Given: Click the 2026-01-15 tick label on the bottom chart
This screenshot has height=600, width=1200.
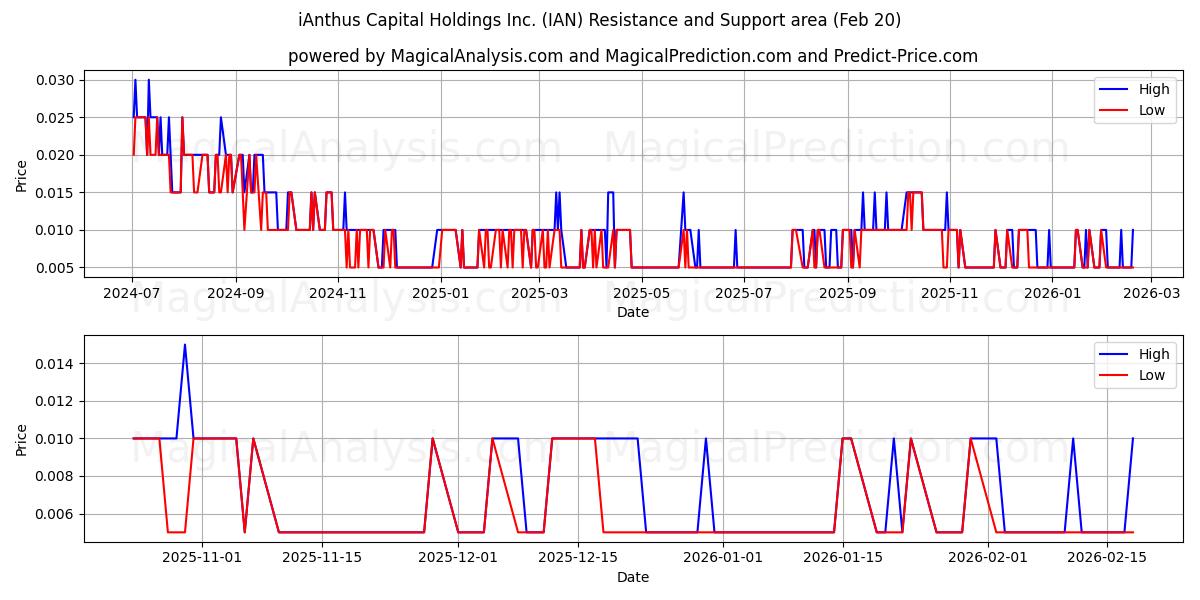Looking at the screenshot, I should pos(842,558).
